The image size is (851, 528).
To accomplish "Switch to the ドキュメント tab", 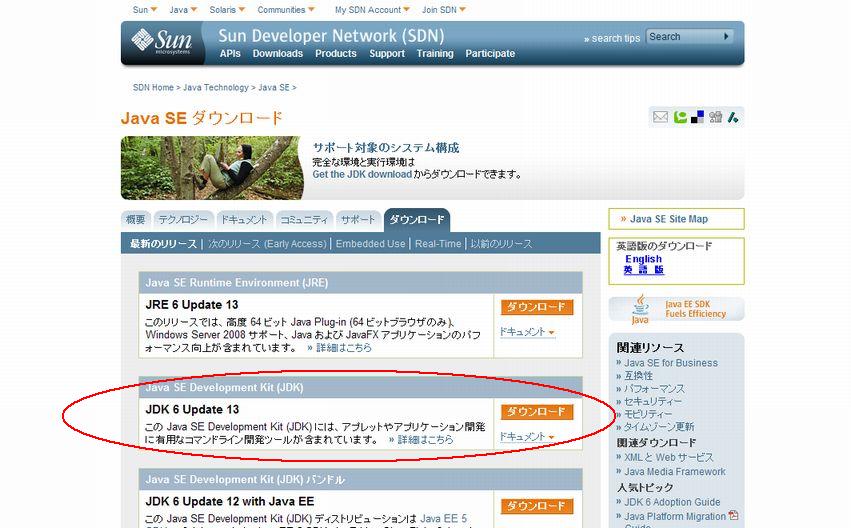I will [x=243, y=220].
